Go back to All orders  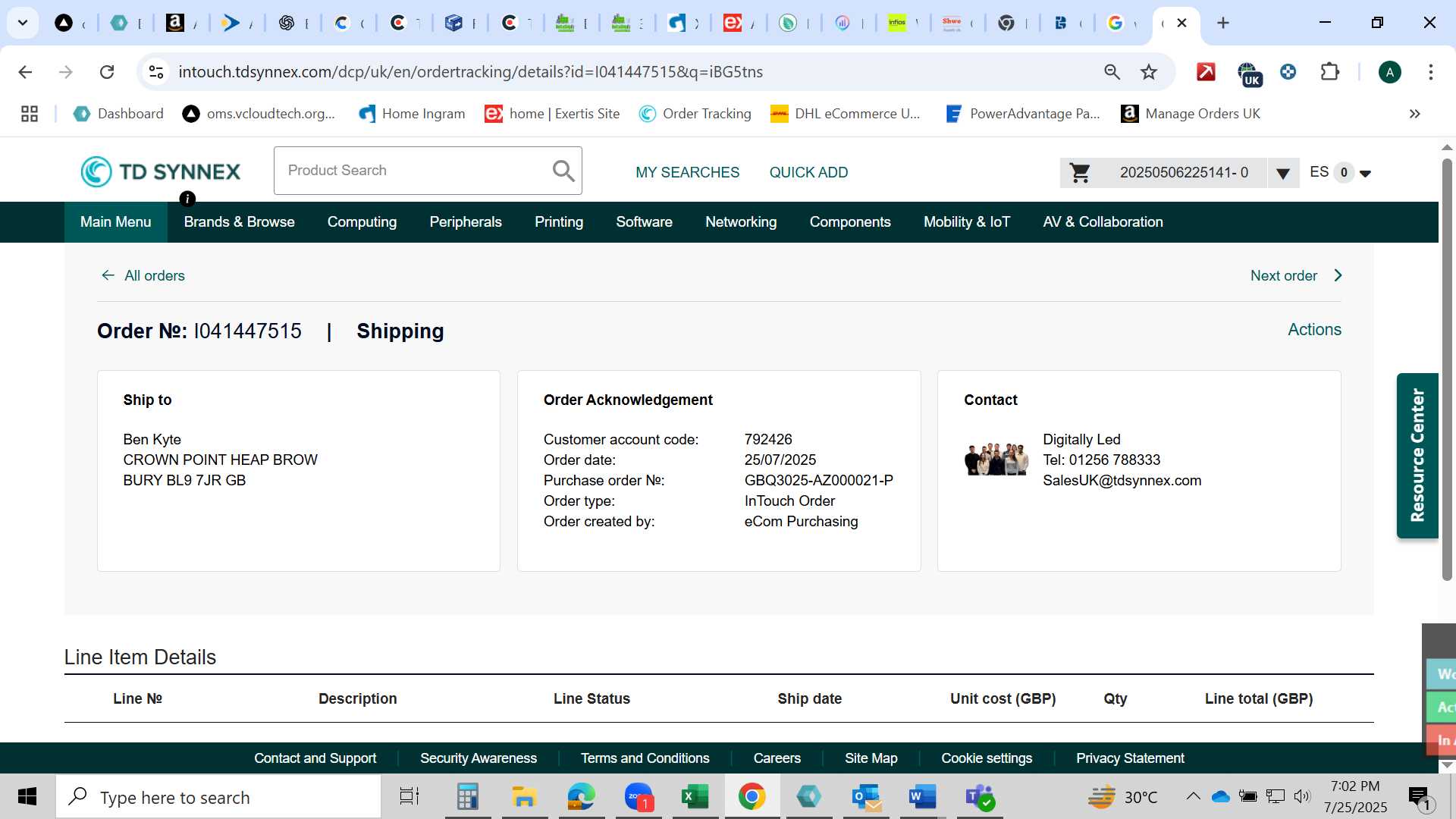coord(143,276)
